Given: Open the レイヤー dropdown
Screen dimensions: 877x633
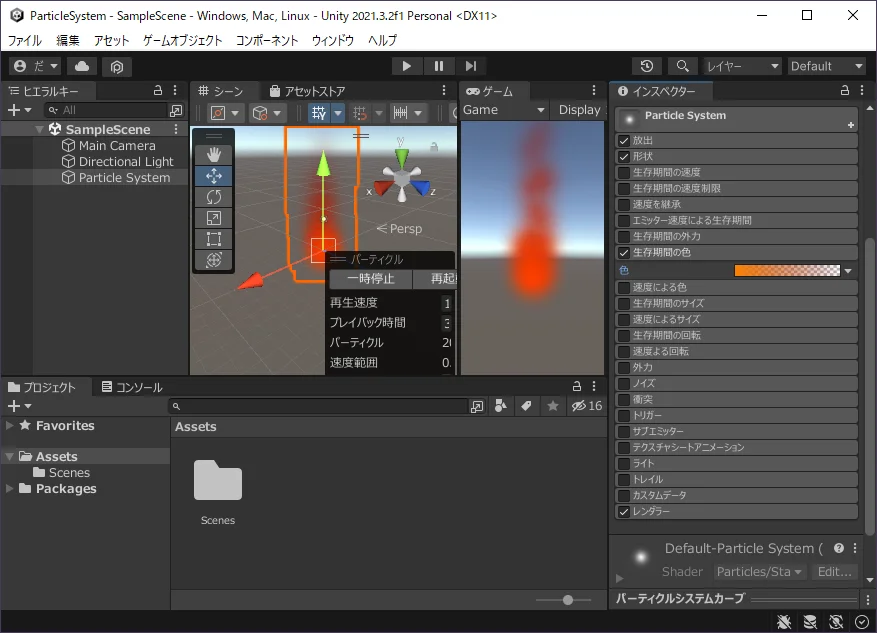Looking at the screenshot, I should 742,66.
